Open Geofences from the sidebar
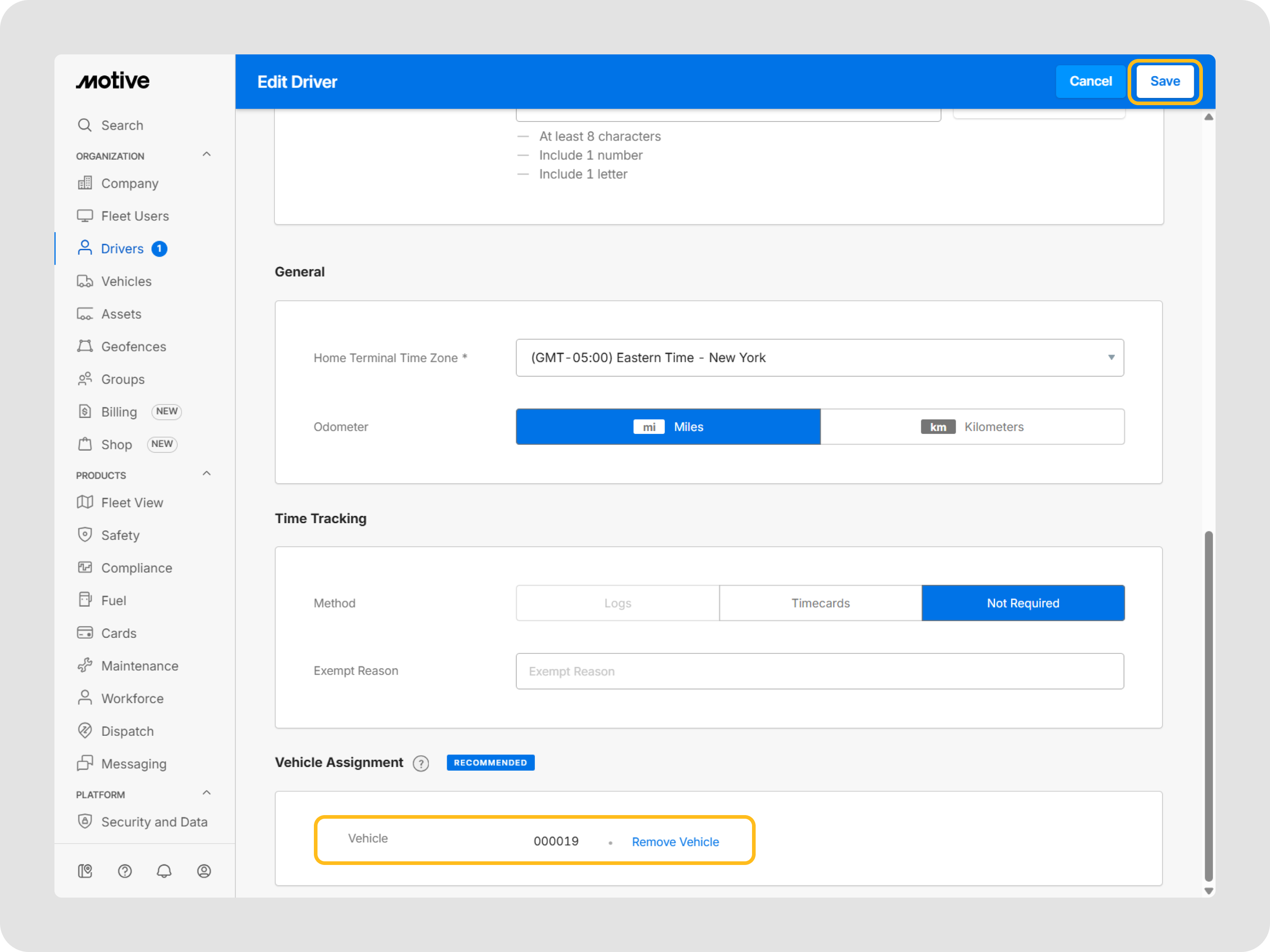Screen dimensions: 1270x952 (133, 347)
